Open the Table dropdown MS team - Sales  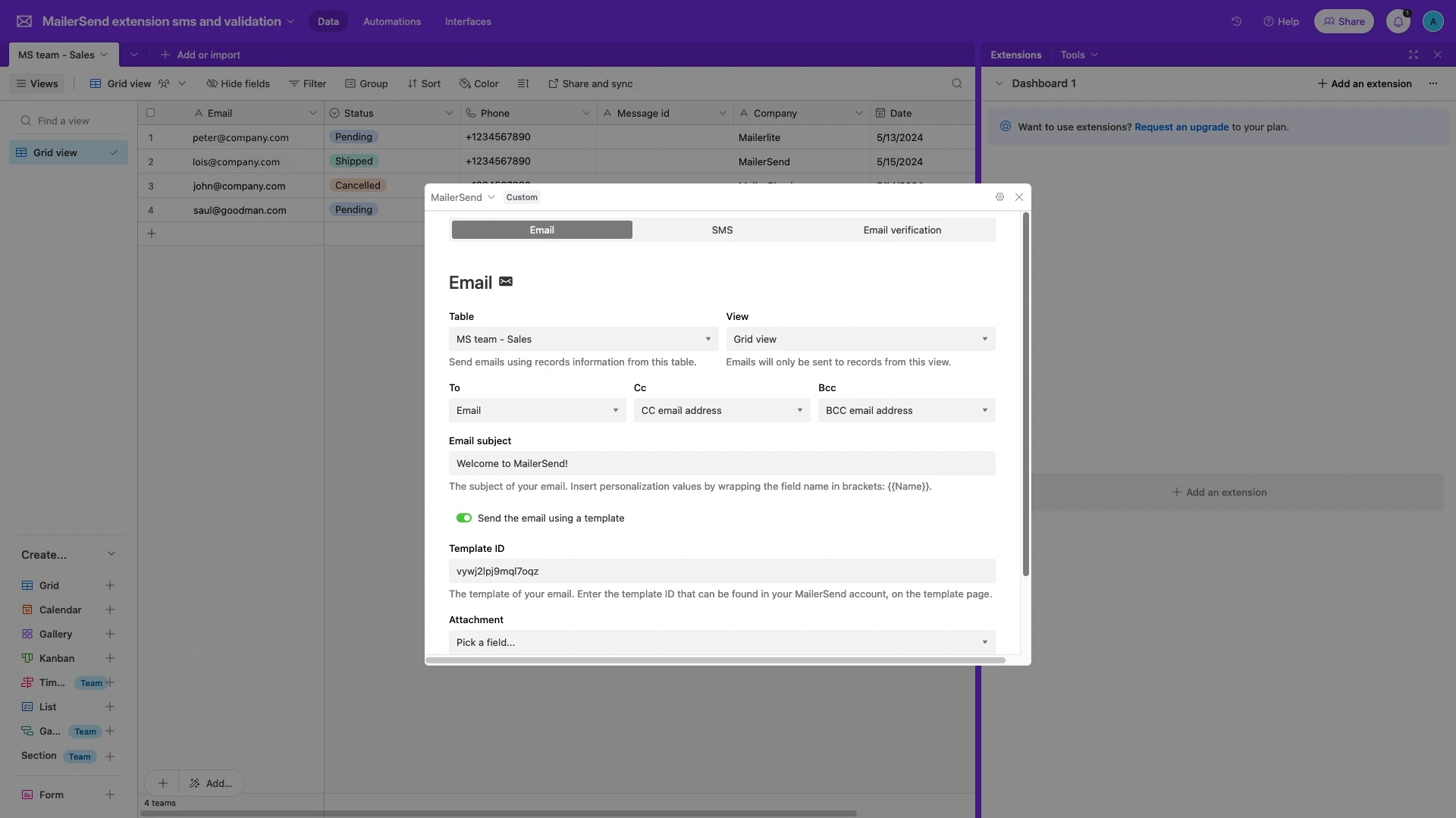582,339
